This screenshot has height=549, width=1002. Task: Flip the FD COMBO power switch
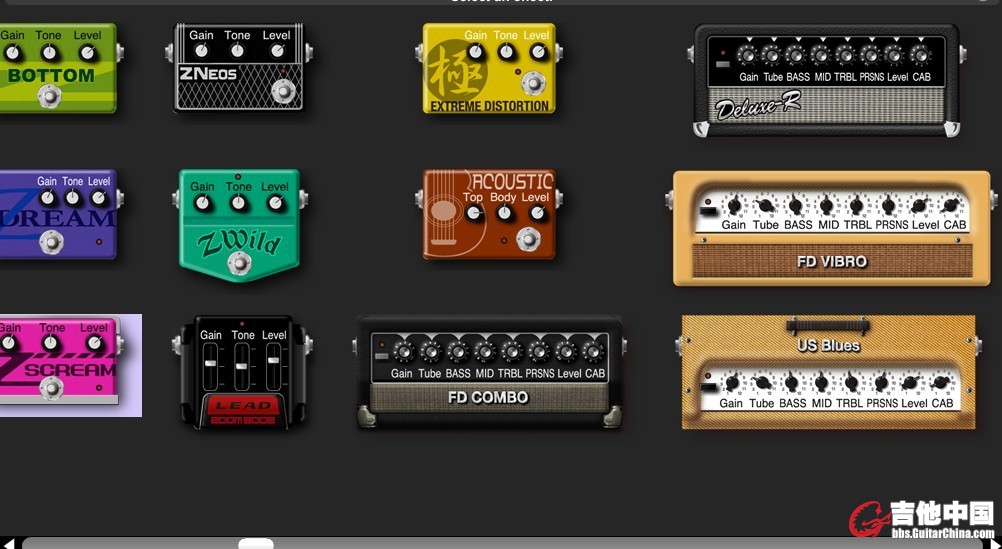coord(382,356)
